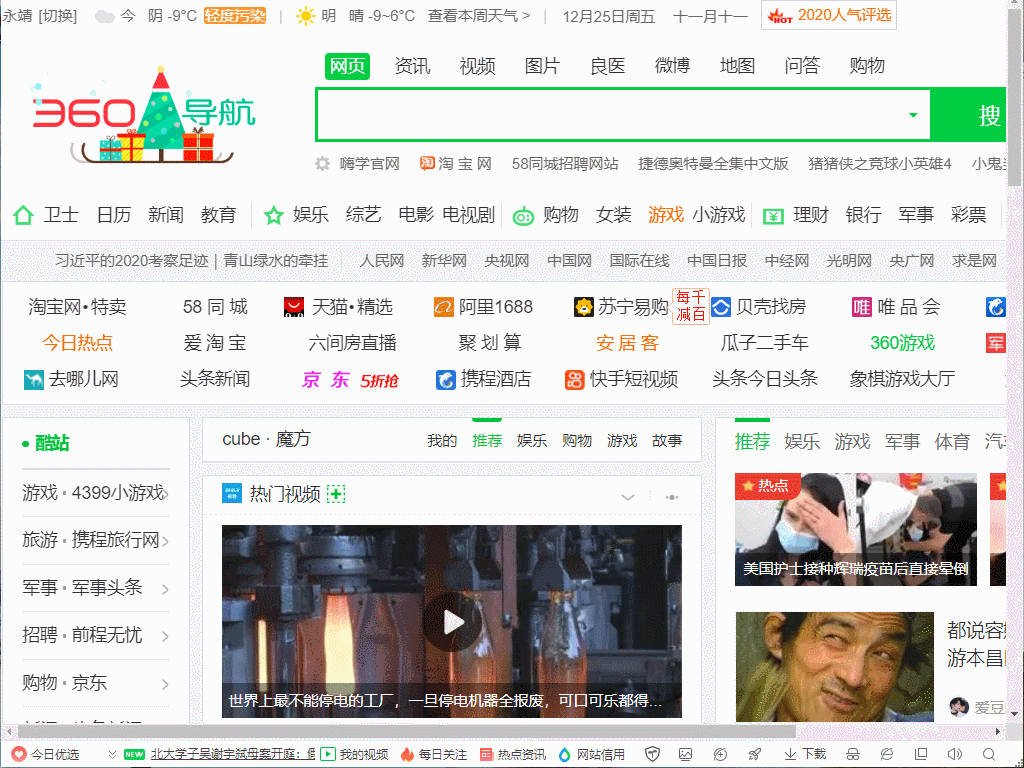Click the 卫士 home icon
The width and height of the screenshot is (1024, 768).
24,215
